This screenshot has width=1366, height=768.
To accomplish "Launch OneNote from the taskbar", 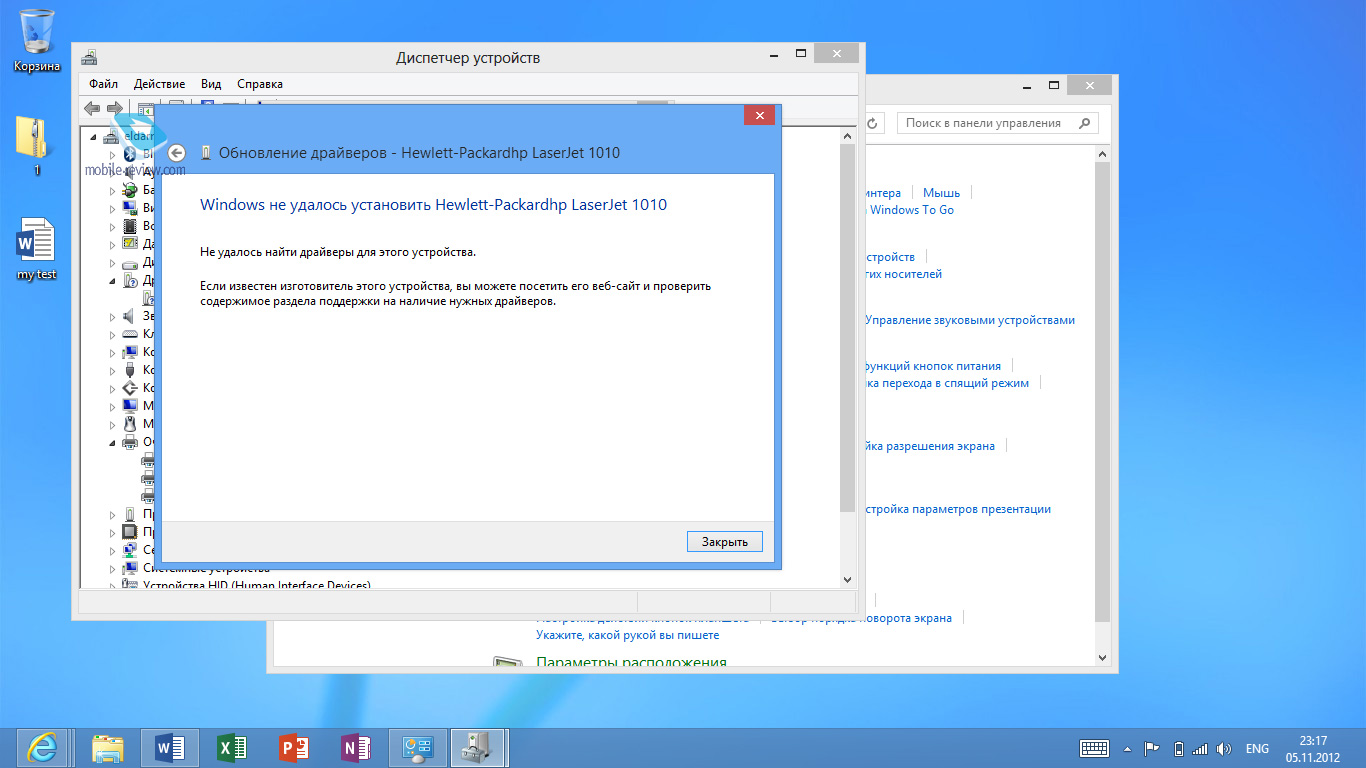I will [x=355, y=748].
